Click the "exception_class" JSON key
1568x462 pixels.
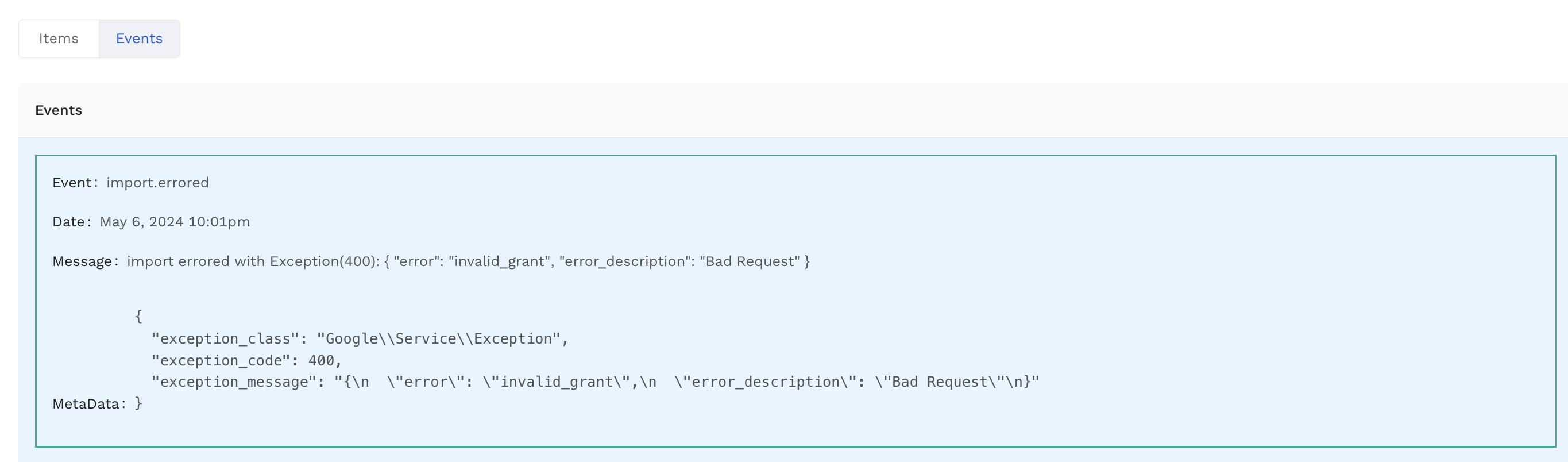coord(225,338)
